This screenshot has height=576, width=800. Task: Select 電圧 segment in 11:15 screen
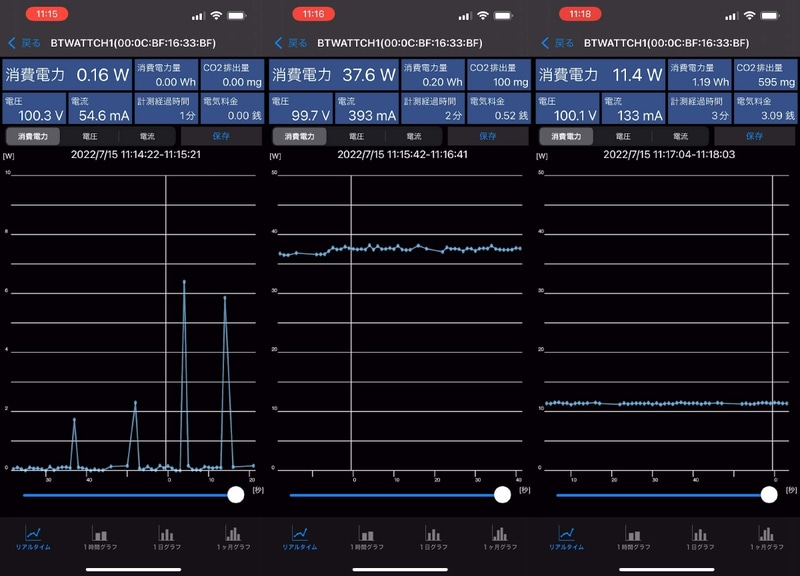[x=90, y=136]
